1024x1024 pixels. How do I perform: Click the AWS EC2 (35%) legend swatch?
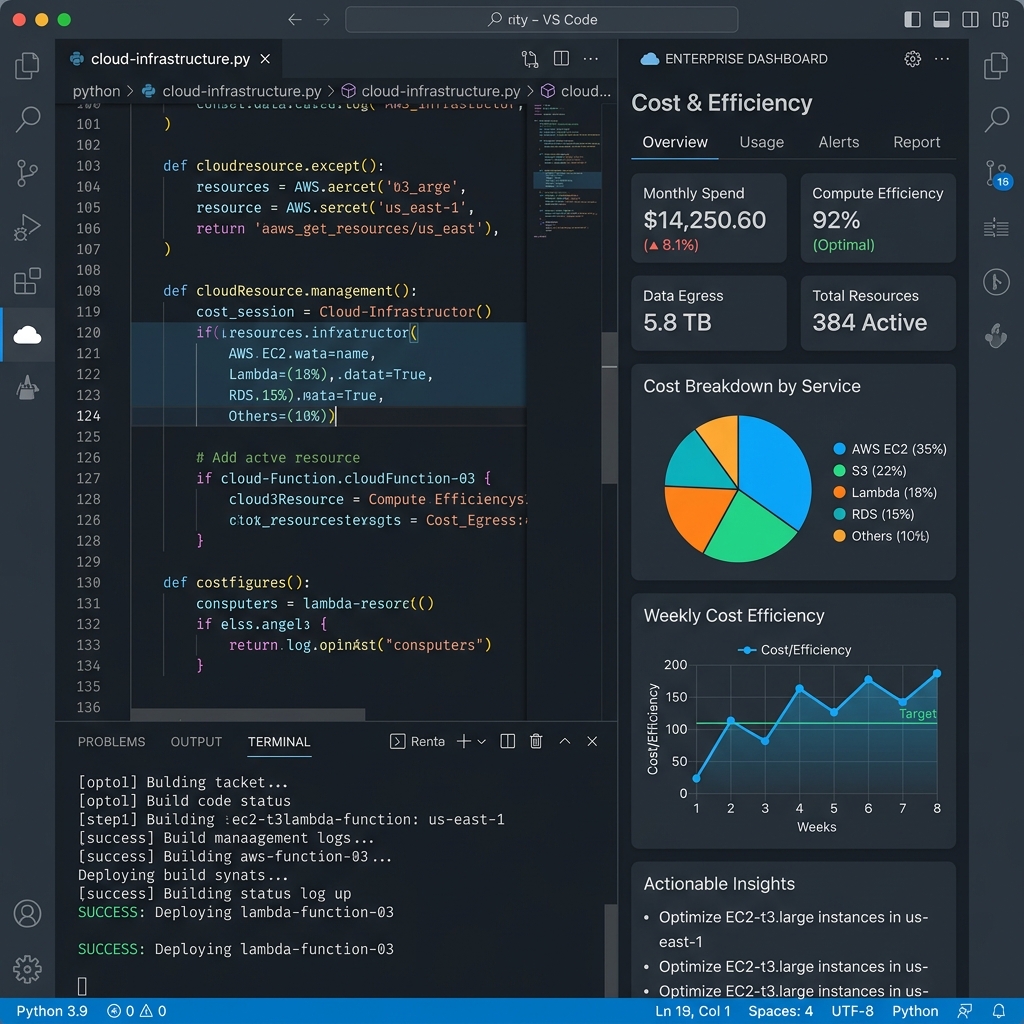[x=839, y=449]
